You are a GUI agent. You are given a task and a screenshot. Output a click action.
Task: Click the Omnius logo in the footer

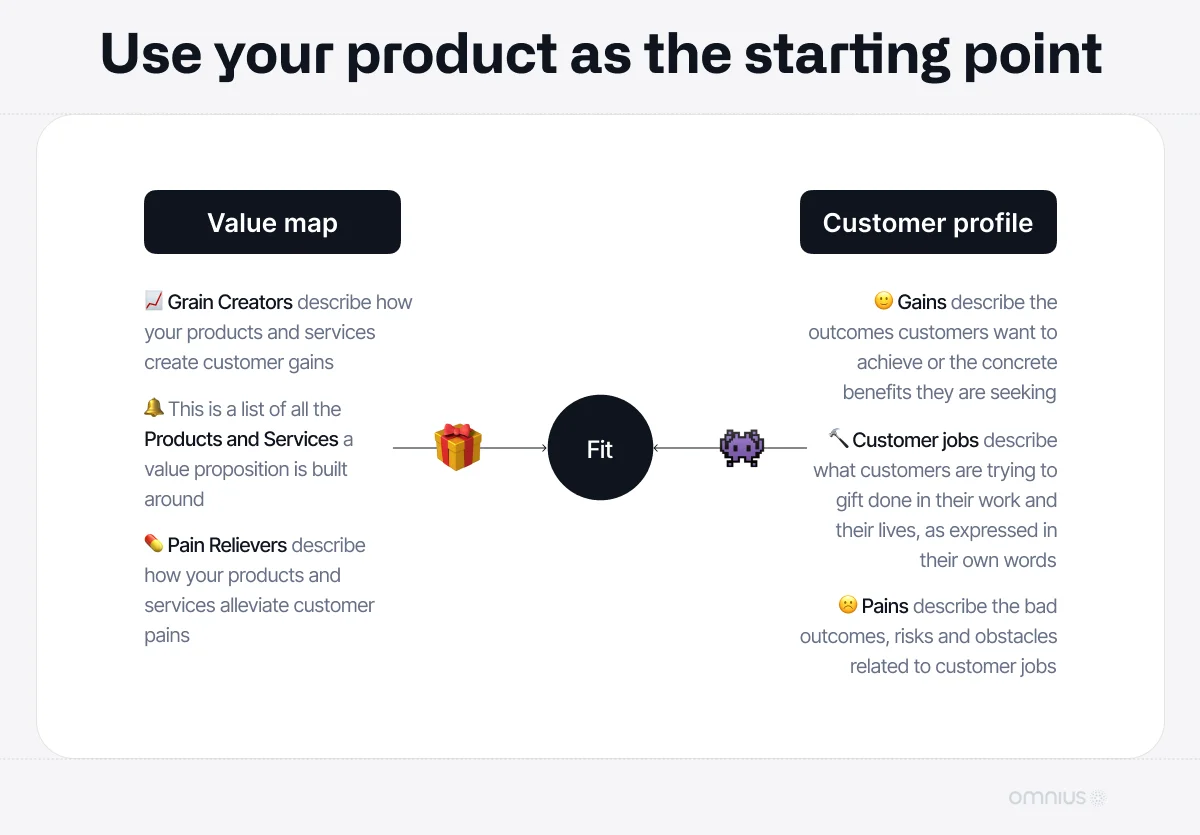[1057, 798]
